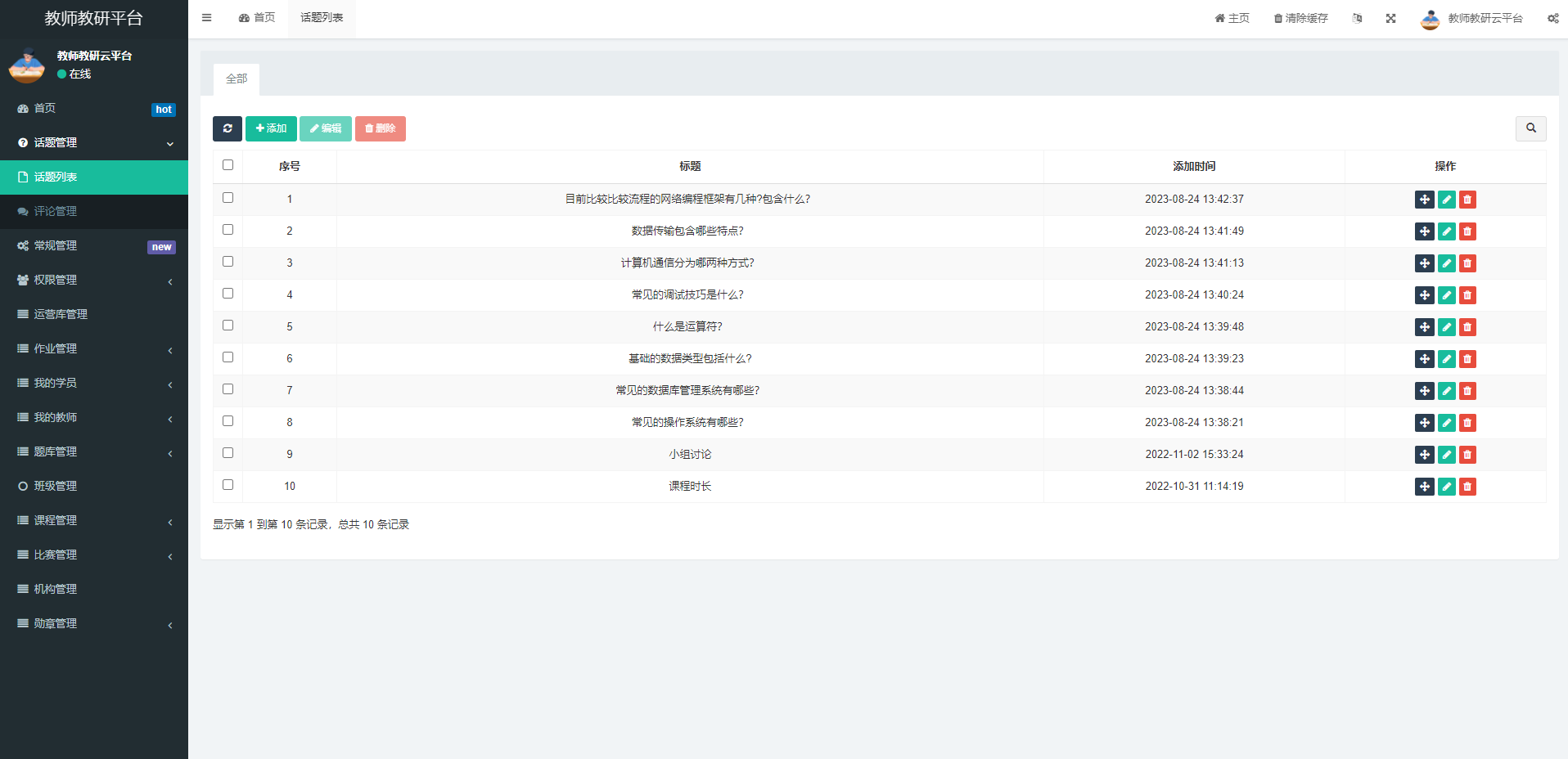The height and width of the screenshot is (759, 1568).
Task: Sort by the 添加时间 column header
Action: click(x=1193, y=167)
